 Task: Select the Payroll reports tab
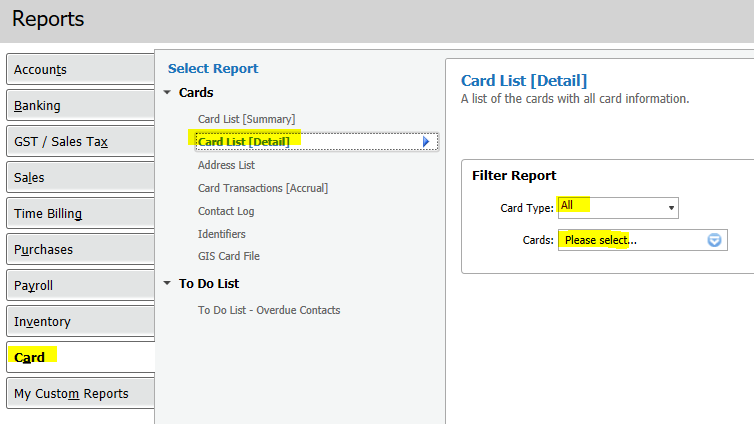pyautogui.click(x=78, y=285)
